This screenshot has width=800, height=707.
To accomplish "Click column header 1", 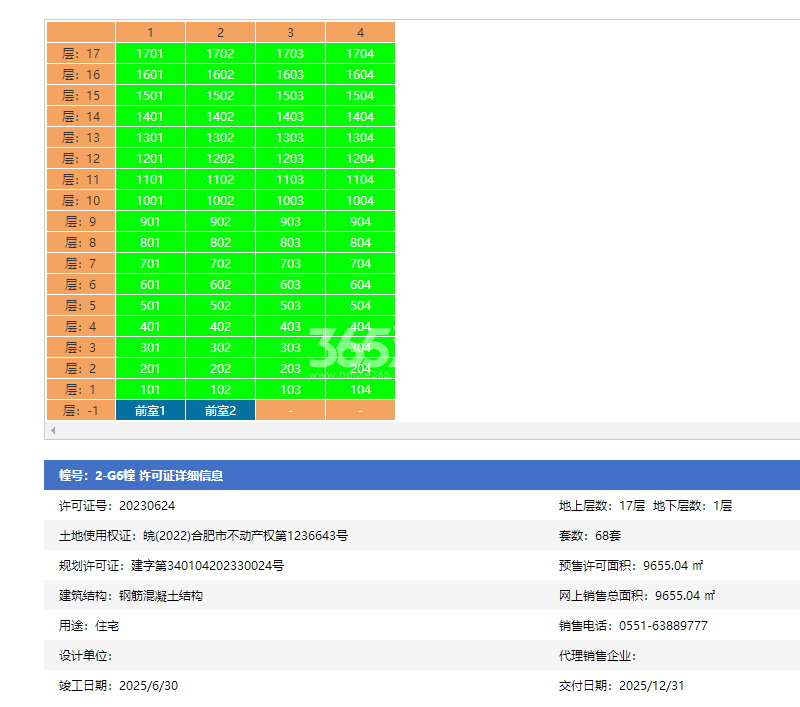I will [x=150, y=32].
